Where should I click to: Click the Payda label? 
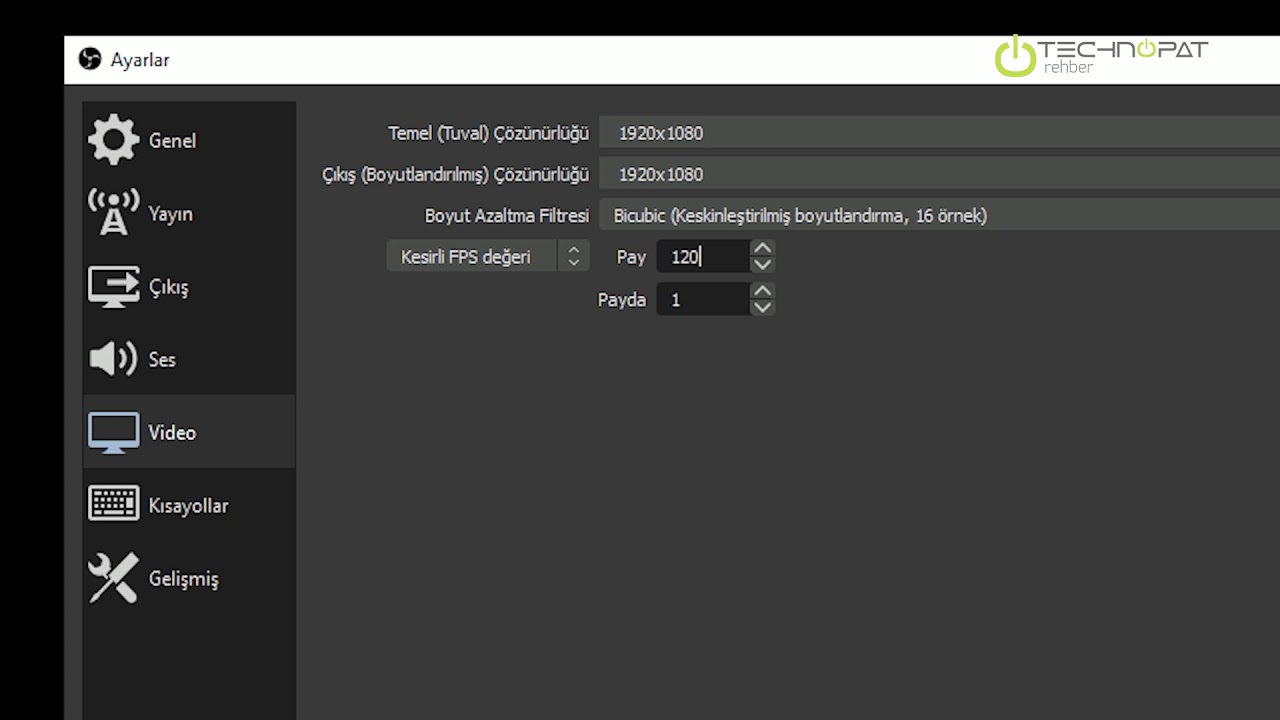pos(622,299)
